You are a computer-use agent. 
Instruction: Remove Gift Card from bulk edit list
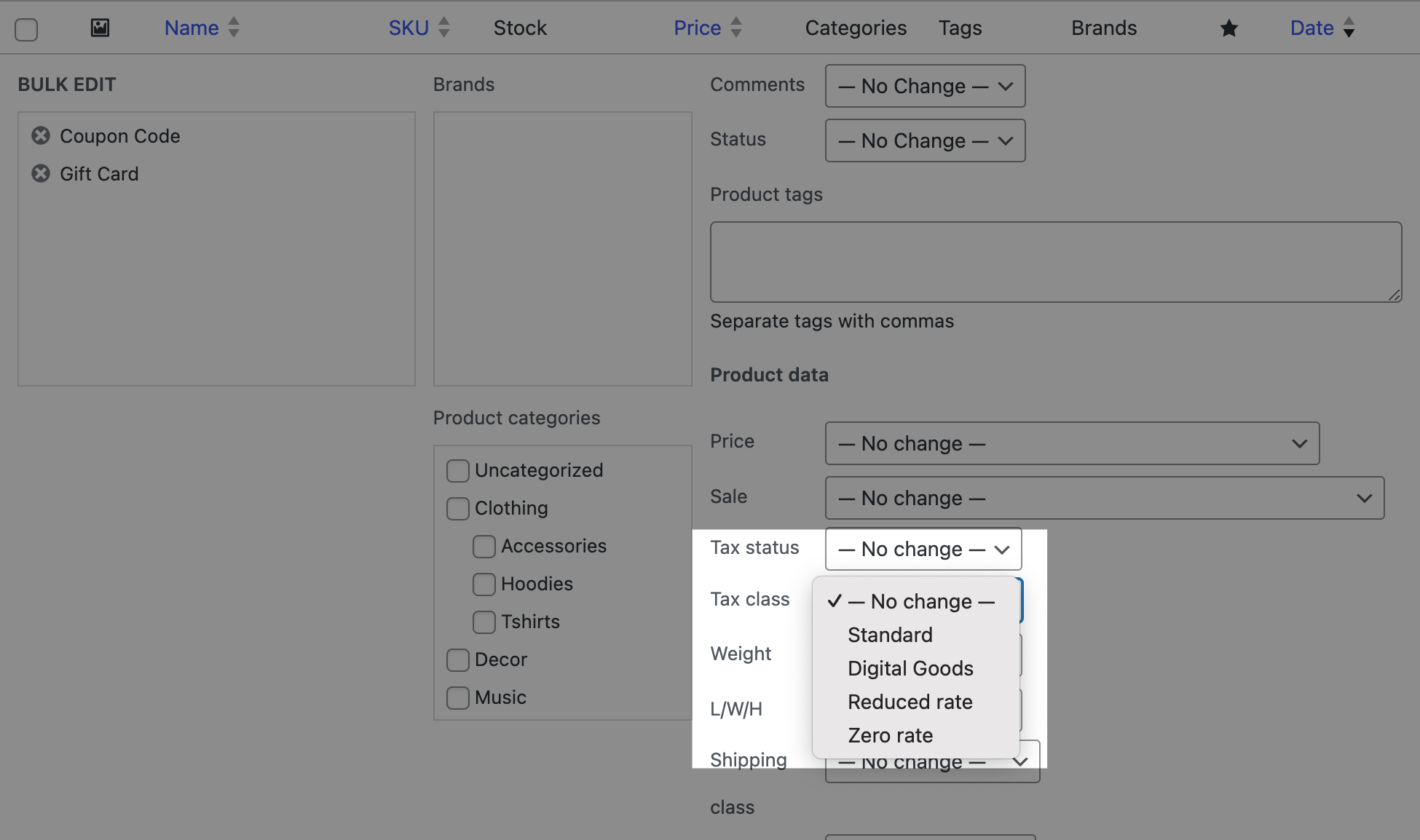point(41,174)
